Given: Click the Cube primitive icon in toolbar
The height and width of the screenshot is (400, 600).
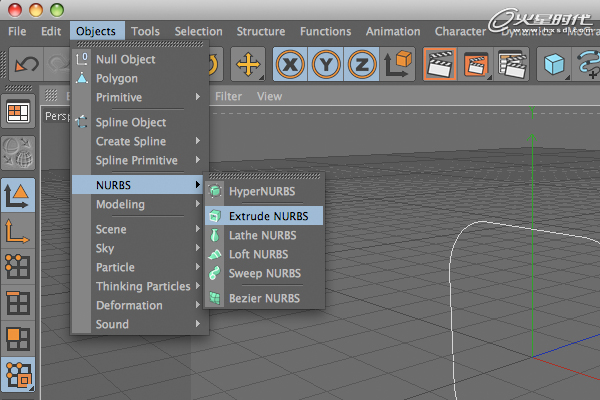Looking at the screenshot, I should click(553, 65).
